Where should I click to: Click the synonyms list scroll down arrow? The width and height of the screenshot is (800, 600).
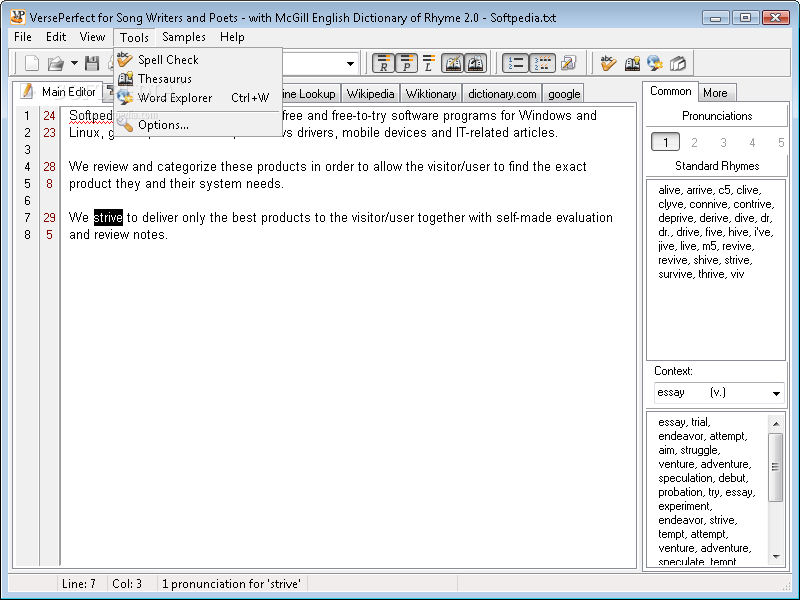776,557
